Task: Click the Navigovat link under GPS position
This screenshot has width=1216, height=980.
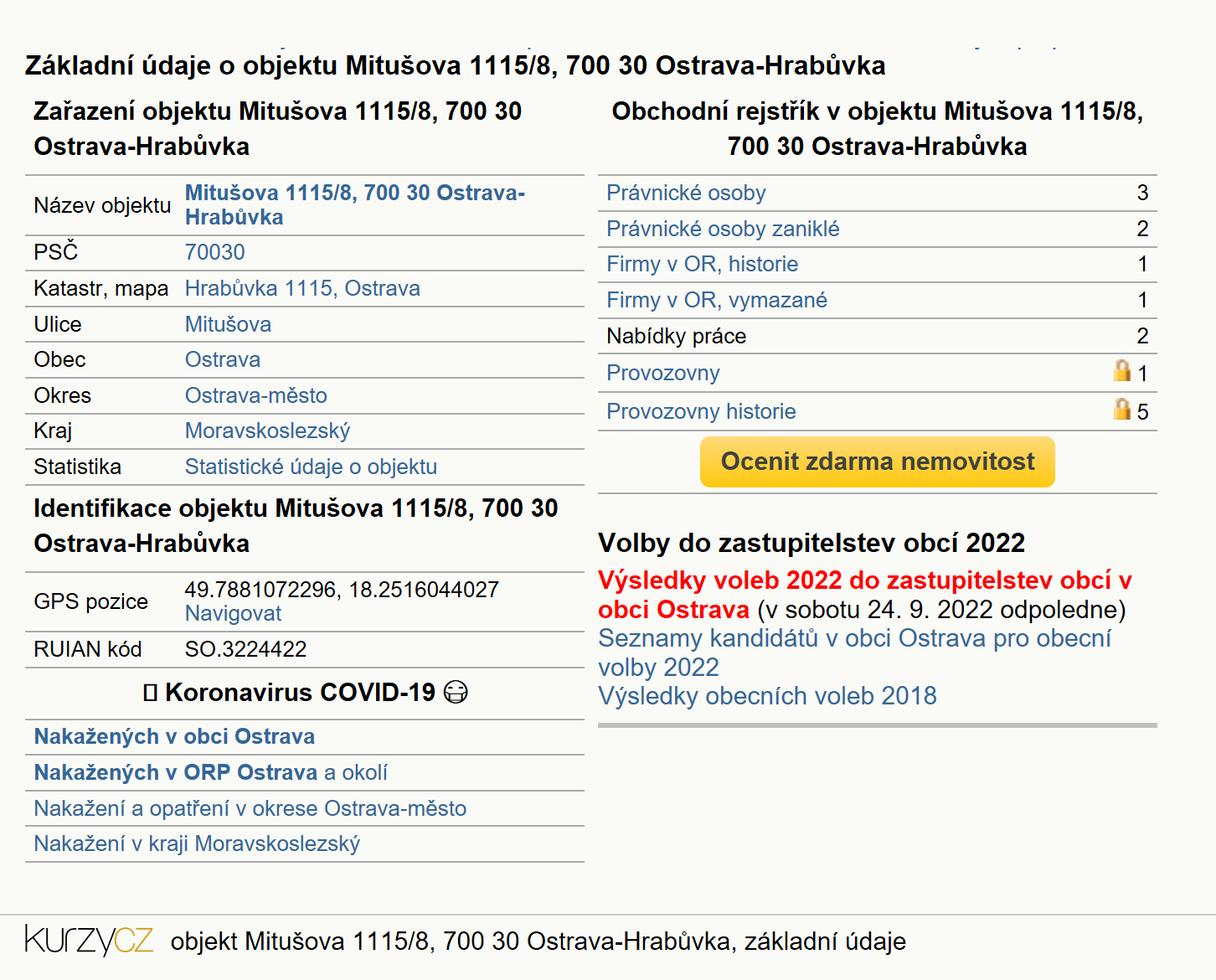Action: pyautogui.click(x=233, y=614)
